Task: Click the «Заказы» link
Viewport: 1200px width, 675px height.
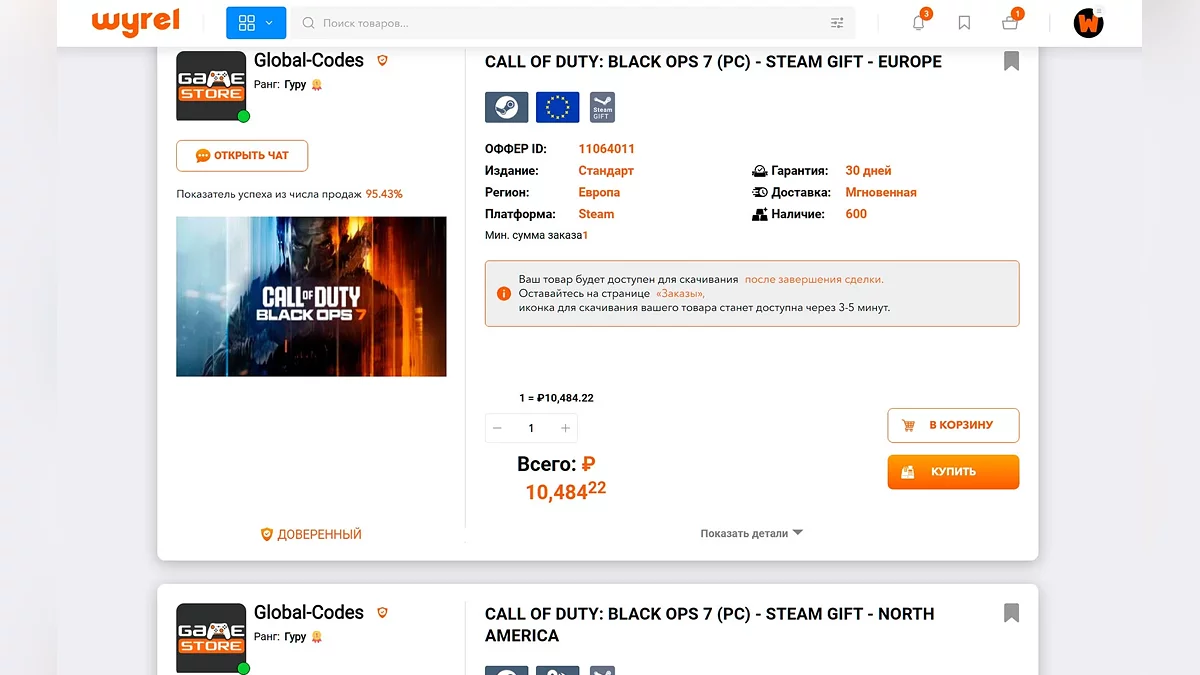Action: (680, 294)
